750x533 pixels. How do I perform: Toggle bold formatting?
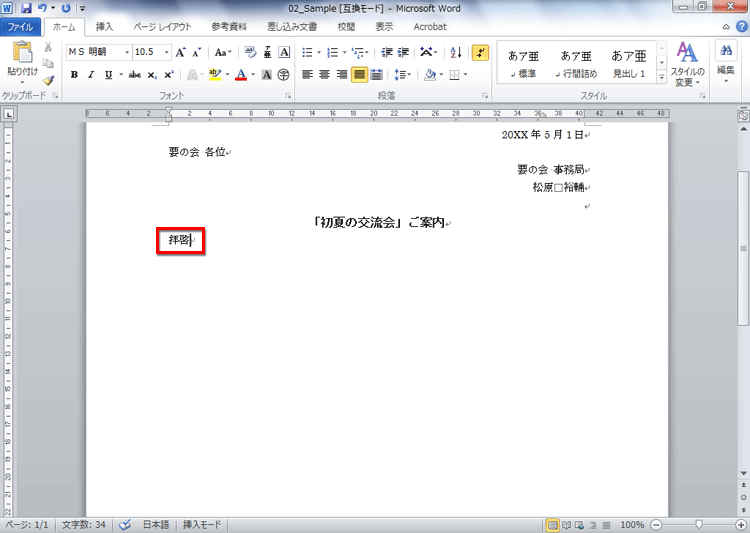(74, 75)
